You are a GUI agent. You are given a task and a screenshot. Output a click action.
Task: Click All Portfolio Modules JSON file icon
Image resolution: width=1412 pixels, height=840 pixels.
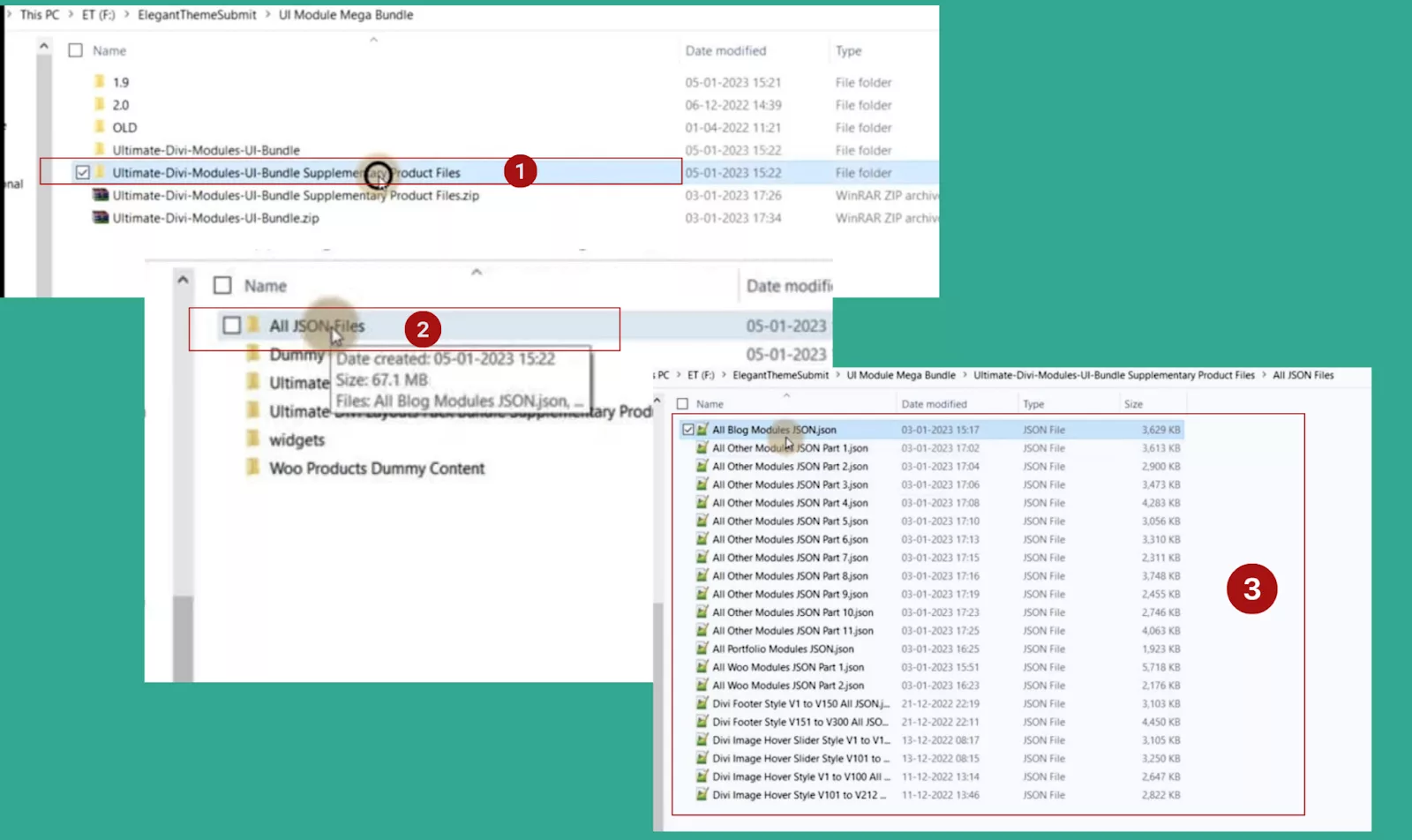coord(702,649)
